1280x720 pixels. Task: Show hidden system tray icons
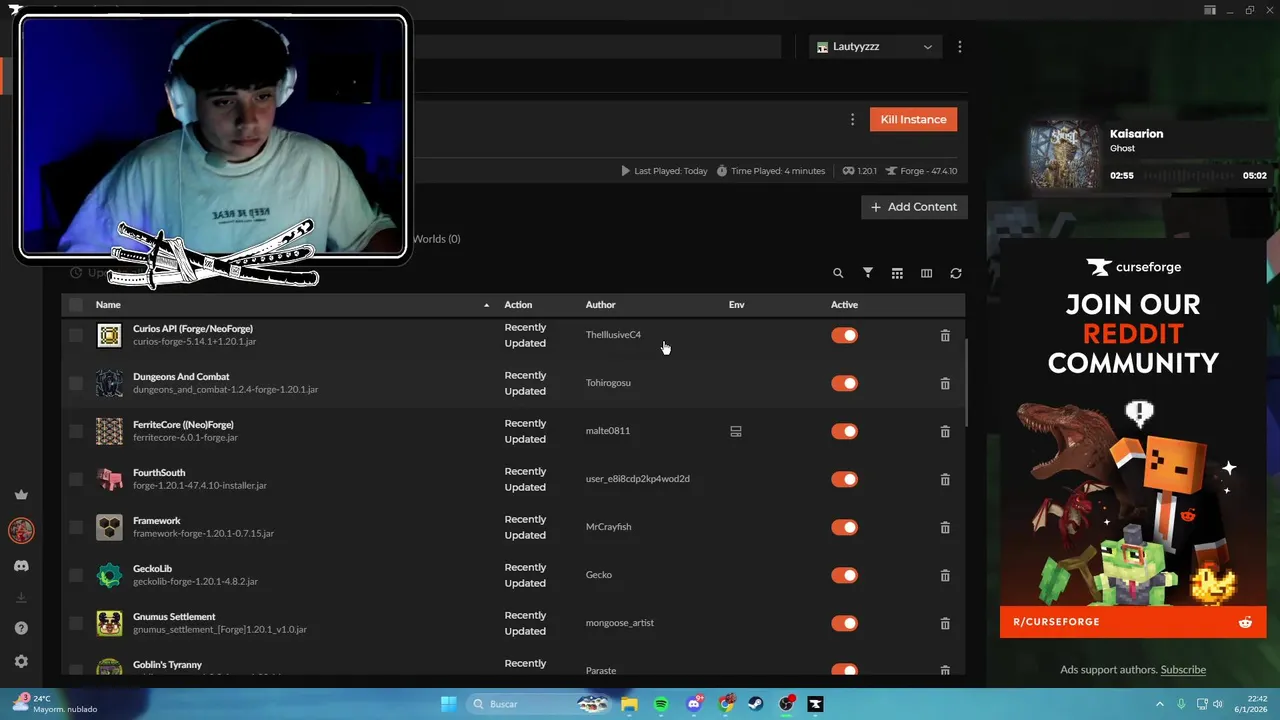(x=1160, y=704)
